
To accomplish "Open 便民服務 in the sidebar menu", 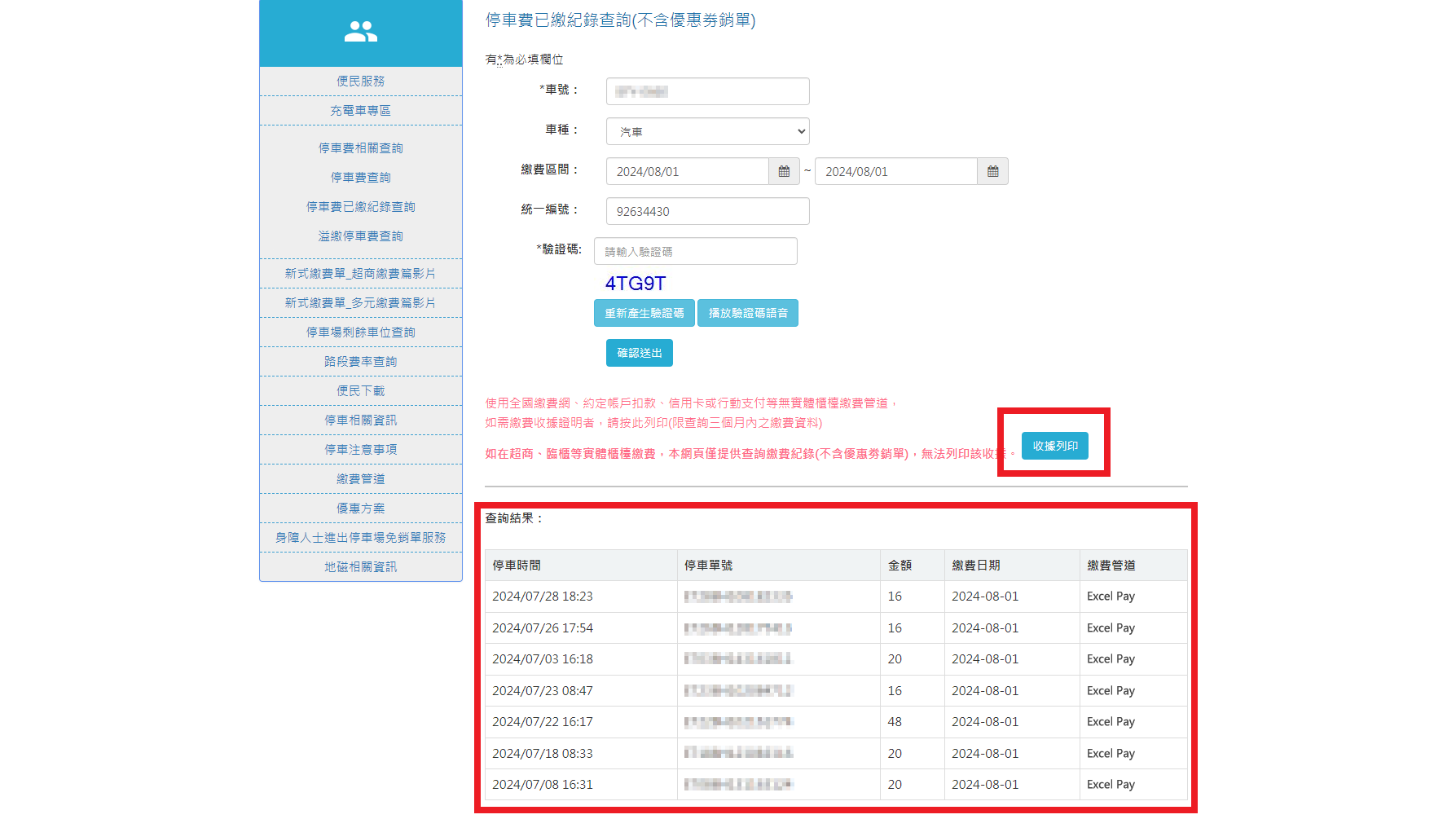I will click(x=360, y=81).
